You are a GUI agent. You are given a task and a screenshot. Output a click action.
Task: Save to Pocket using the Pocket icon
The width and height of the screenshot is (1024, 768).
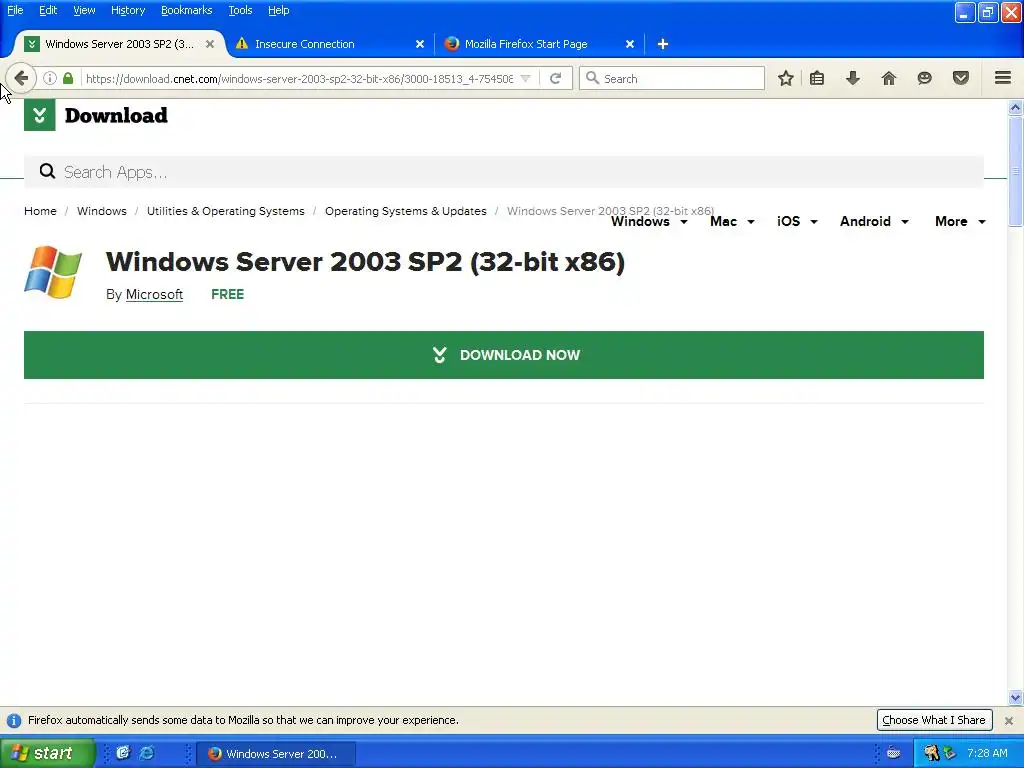[961, 78]
